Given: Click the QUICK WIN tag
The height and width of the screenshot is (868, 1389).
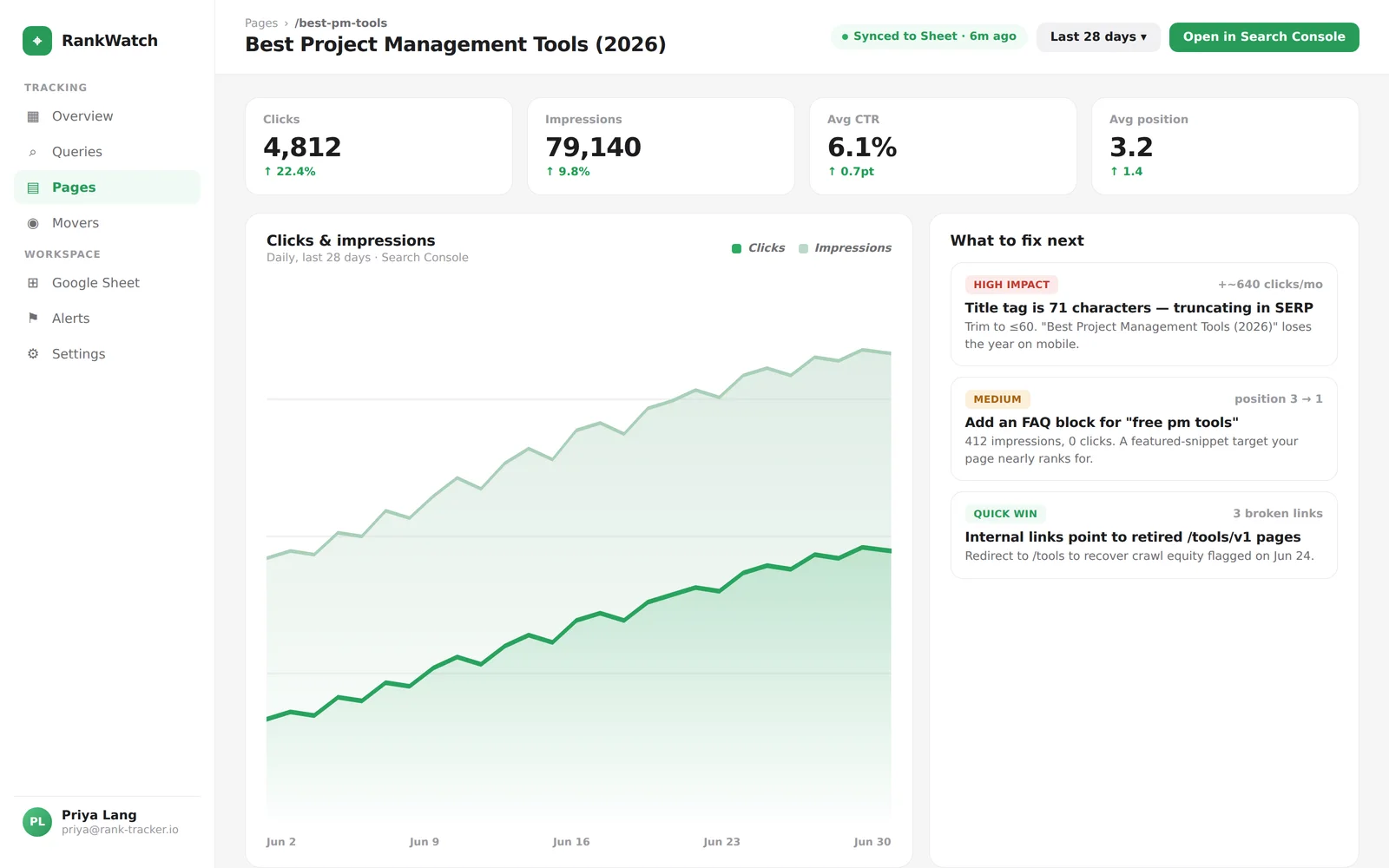Looking at the screenshot, I should click(1005, 514).
